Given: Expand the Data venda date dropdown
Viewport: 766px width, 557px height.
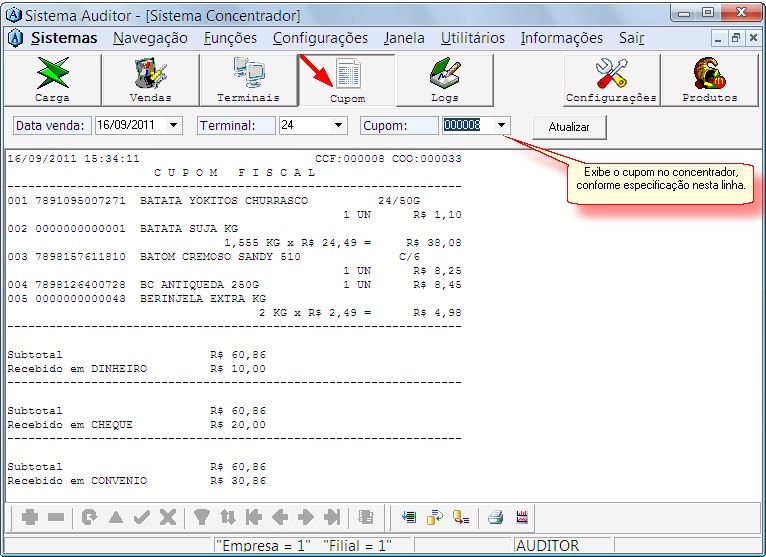Looking at the screenshot, I should pos(174,126).
